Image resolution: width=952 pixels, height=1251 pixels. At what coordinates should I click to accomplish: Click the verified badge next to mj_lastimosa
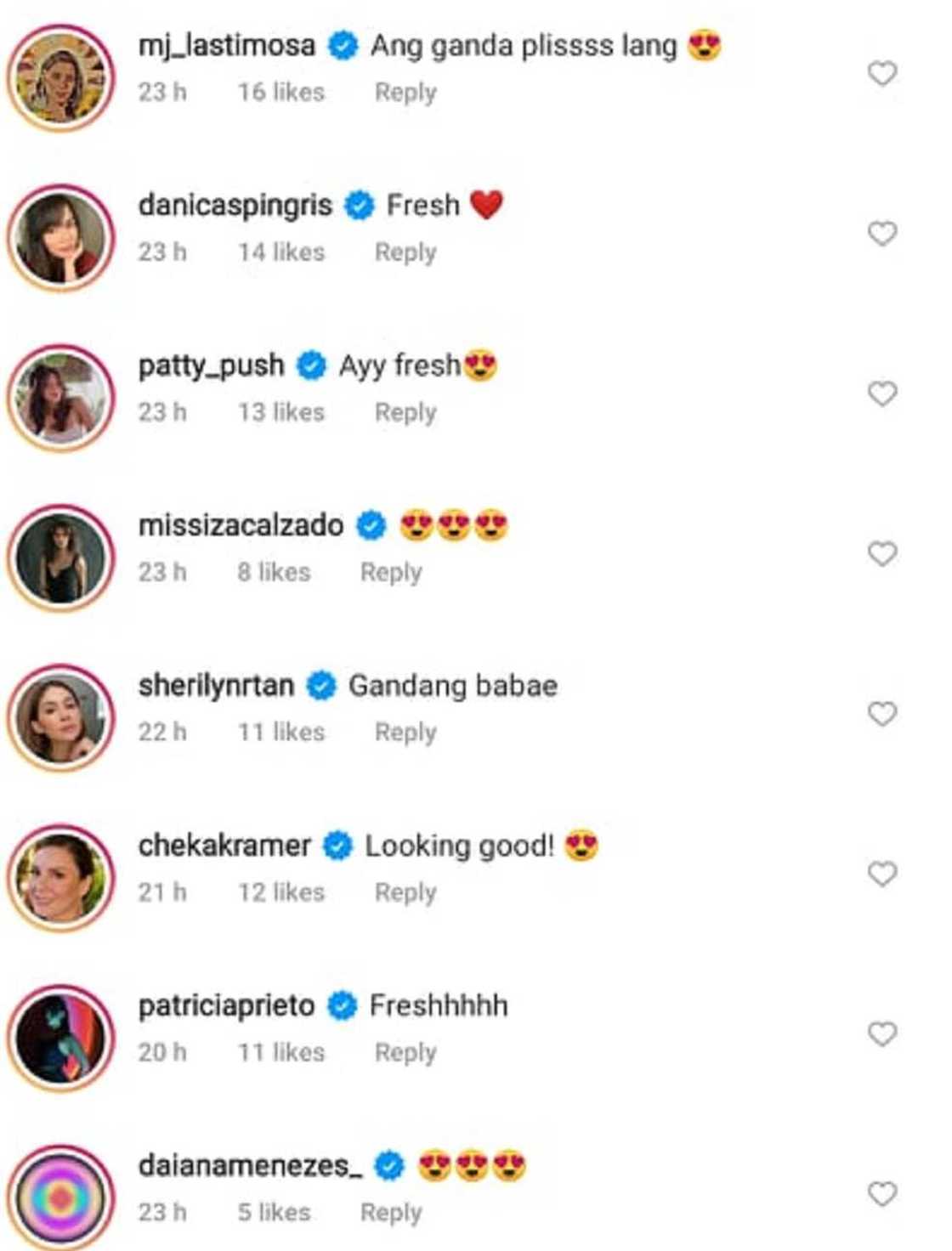(343, 47)
